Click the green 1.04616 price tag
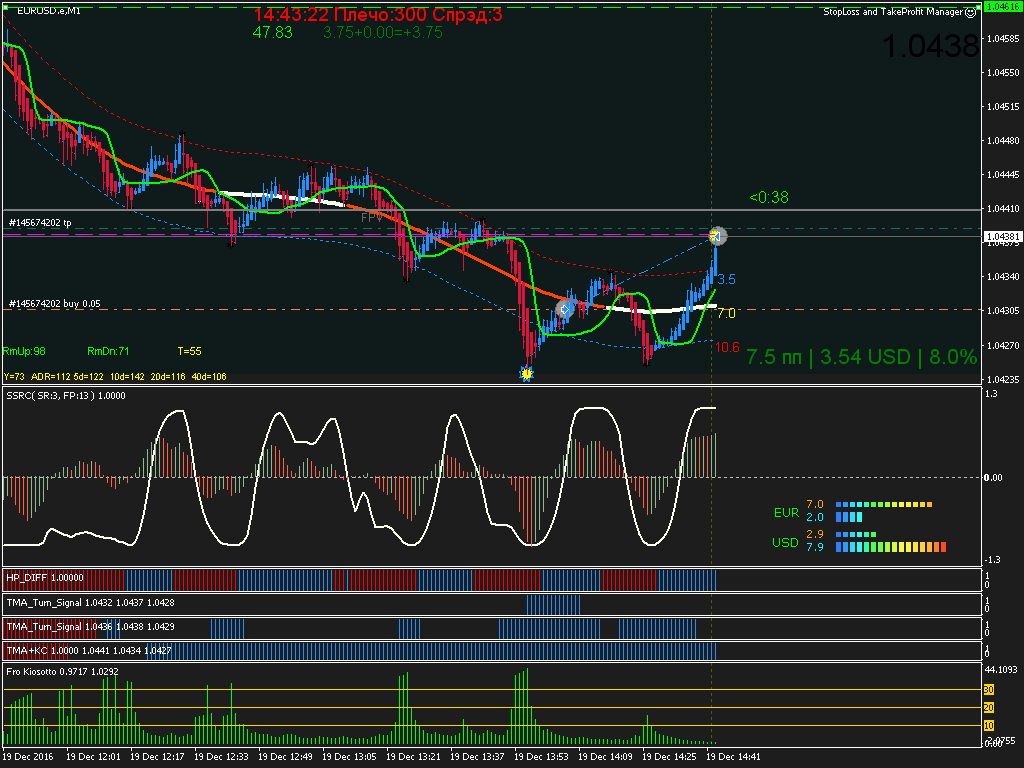 [1002, 7]
